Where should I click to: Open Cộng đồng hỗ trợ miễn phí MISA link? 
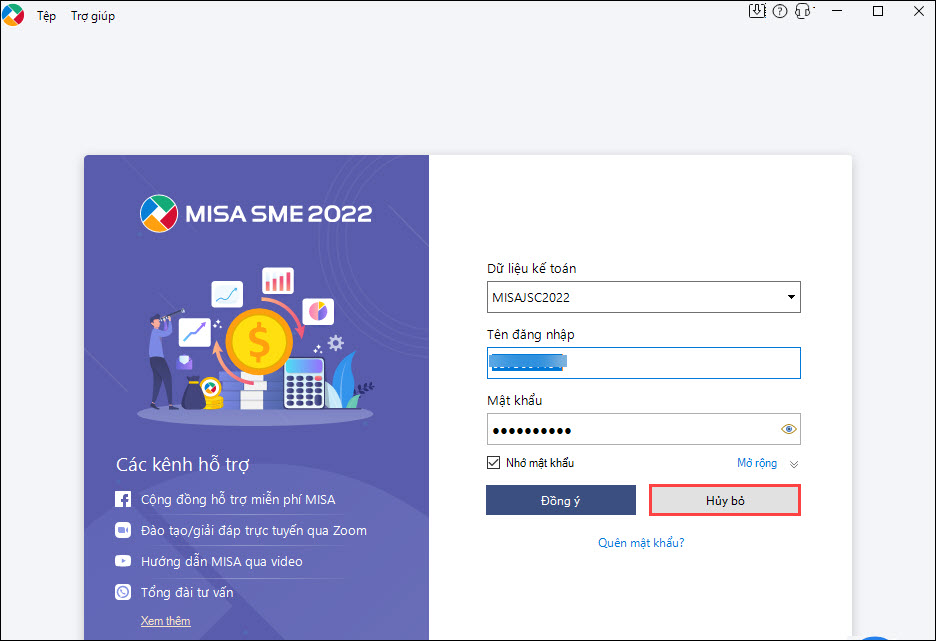pos(238,500)
